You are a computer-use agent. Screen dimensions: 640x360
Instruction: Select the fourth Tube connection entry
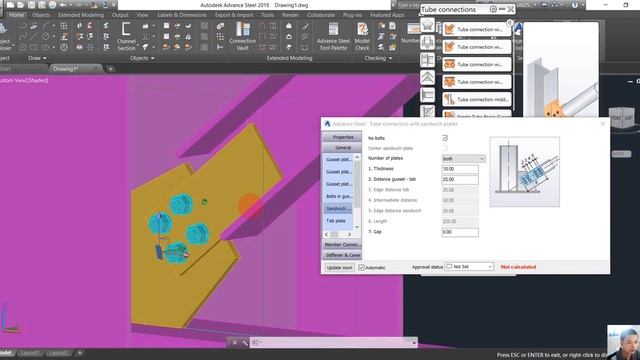click(477, 82)
